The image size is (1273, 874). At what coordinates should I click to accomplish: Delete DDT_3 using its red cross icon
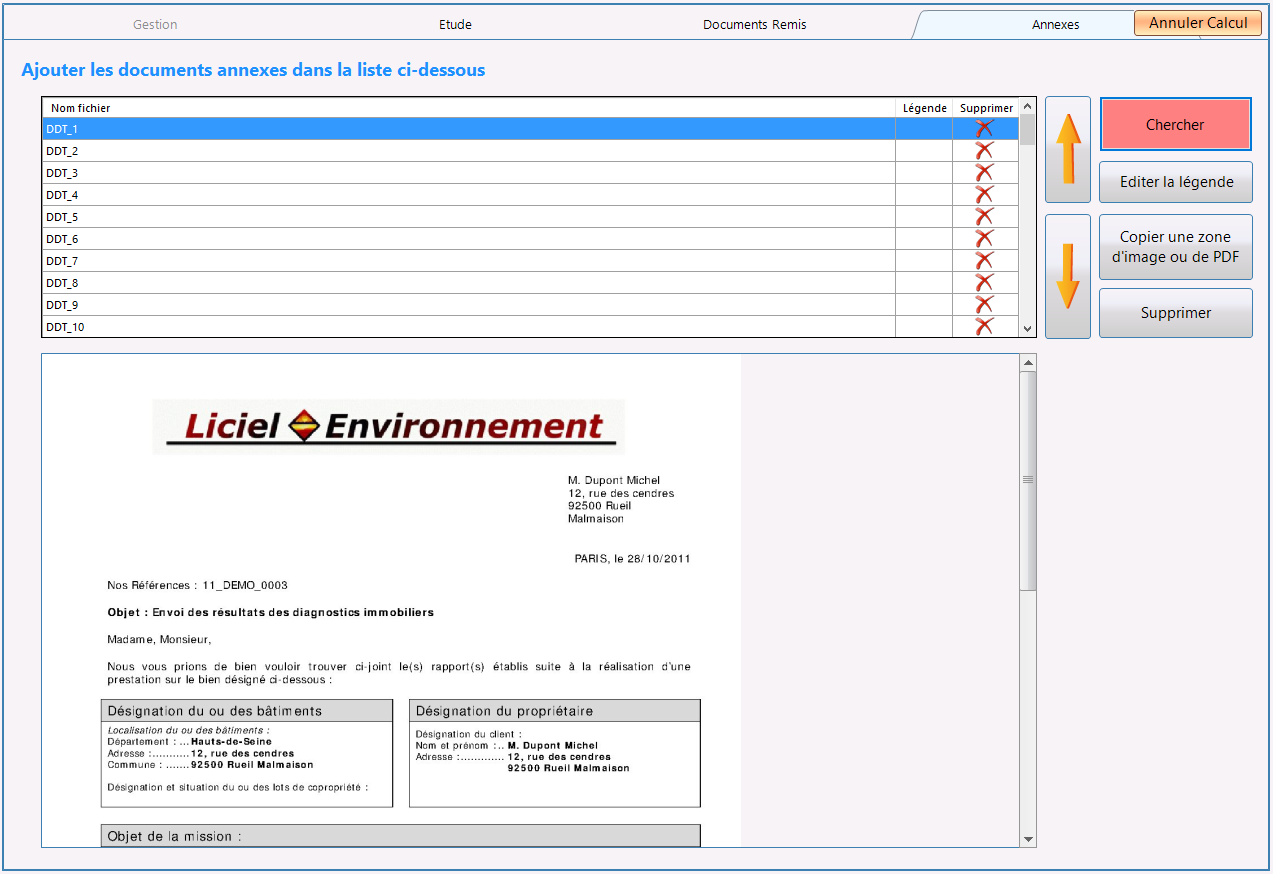pos(985,172)
